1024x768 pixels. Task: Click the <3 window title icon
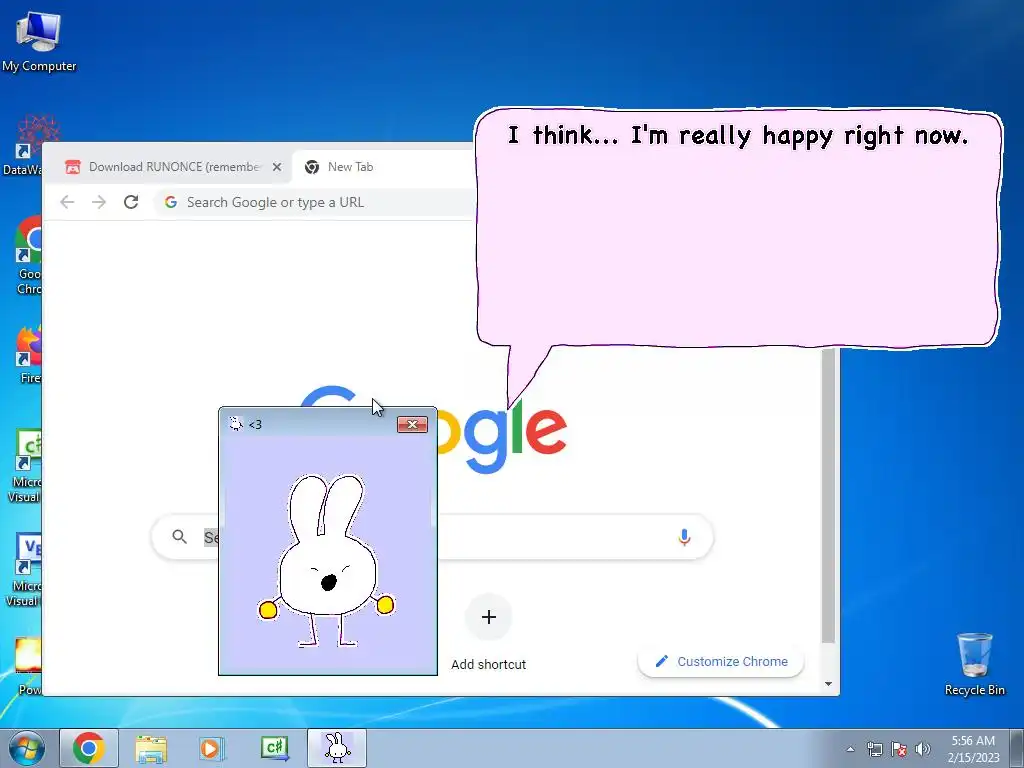pyautogui.click(x=236, y=424)
